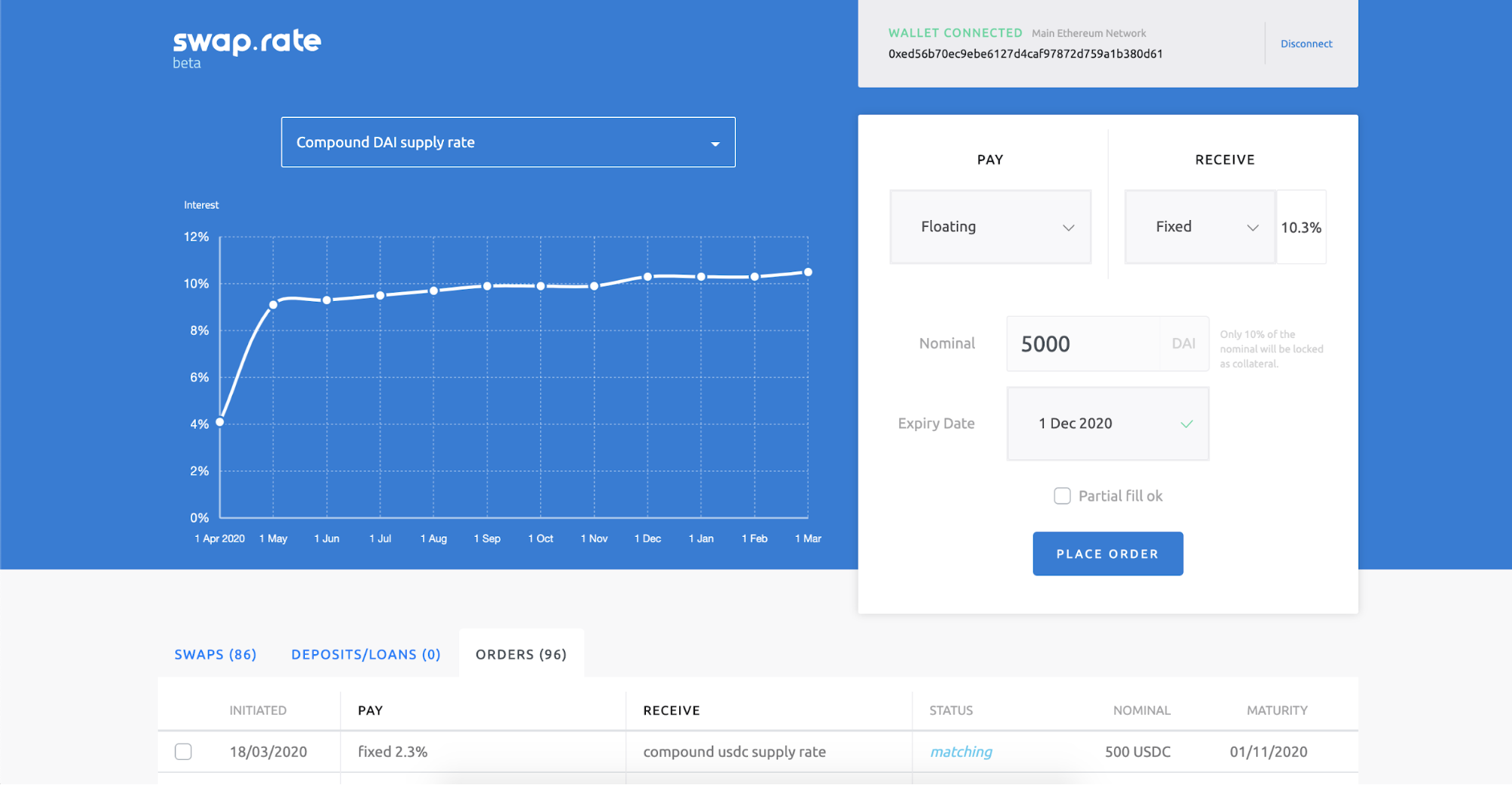Click the 1 Apr 2020 chart data point
The width and height of the screenshot is (1512, 785).
pos(220,422)
